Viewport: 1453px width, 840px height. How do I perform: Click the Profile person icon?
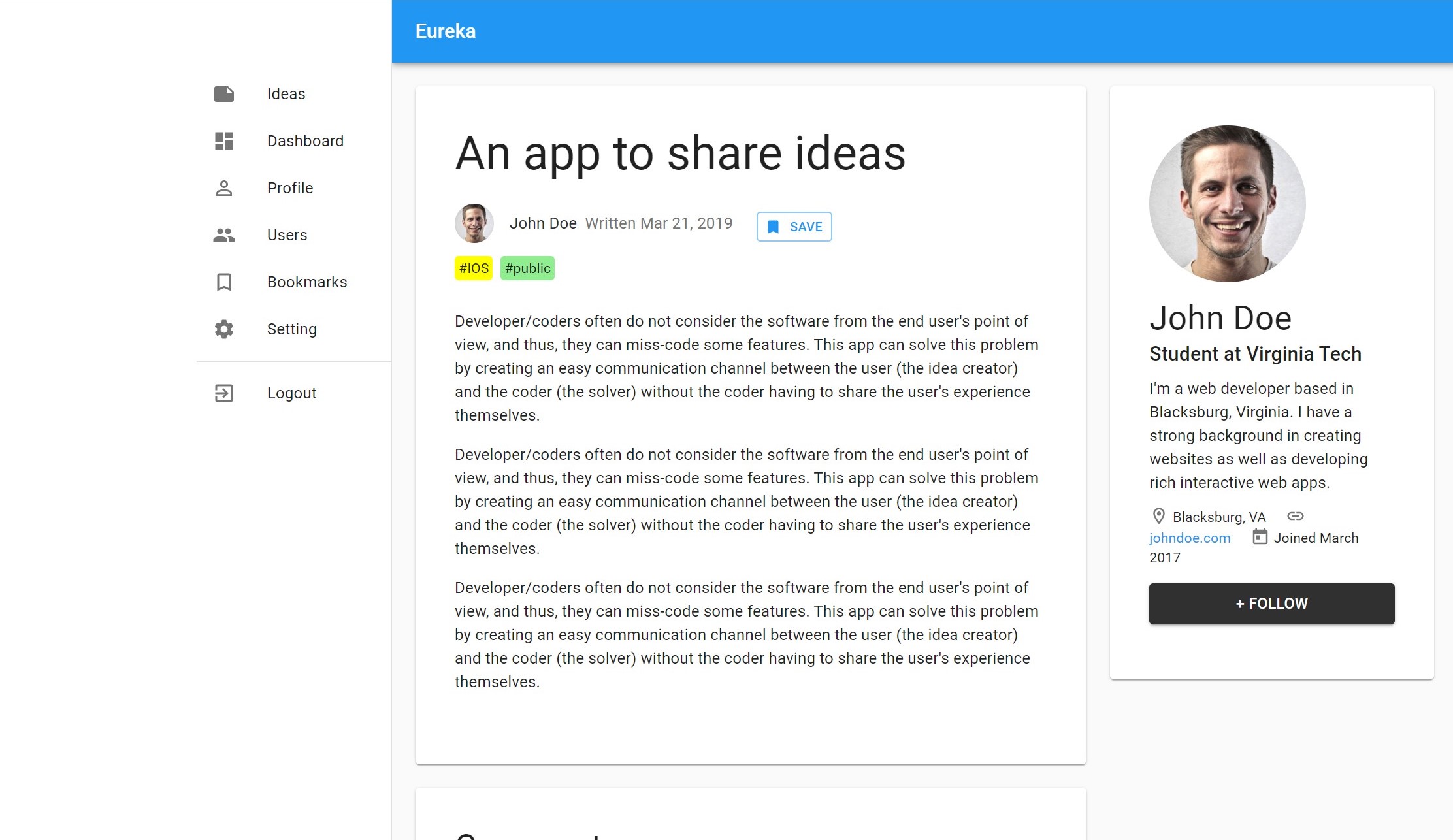point(223,188)
